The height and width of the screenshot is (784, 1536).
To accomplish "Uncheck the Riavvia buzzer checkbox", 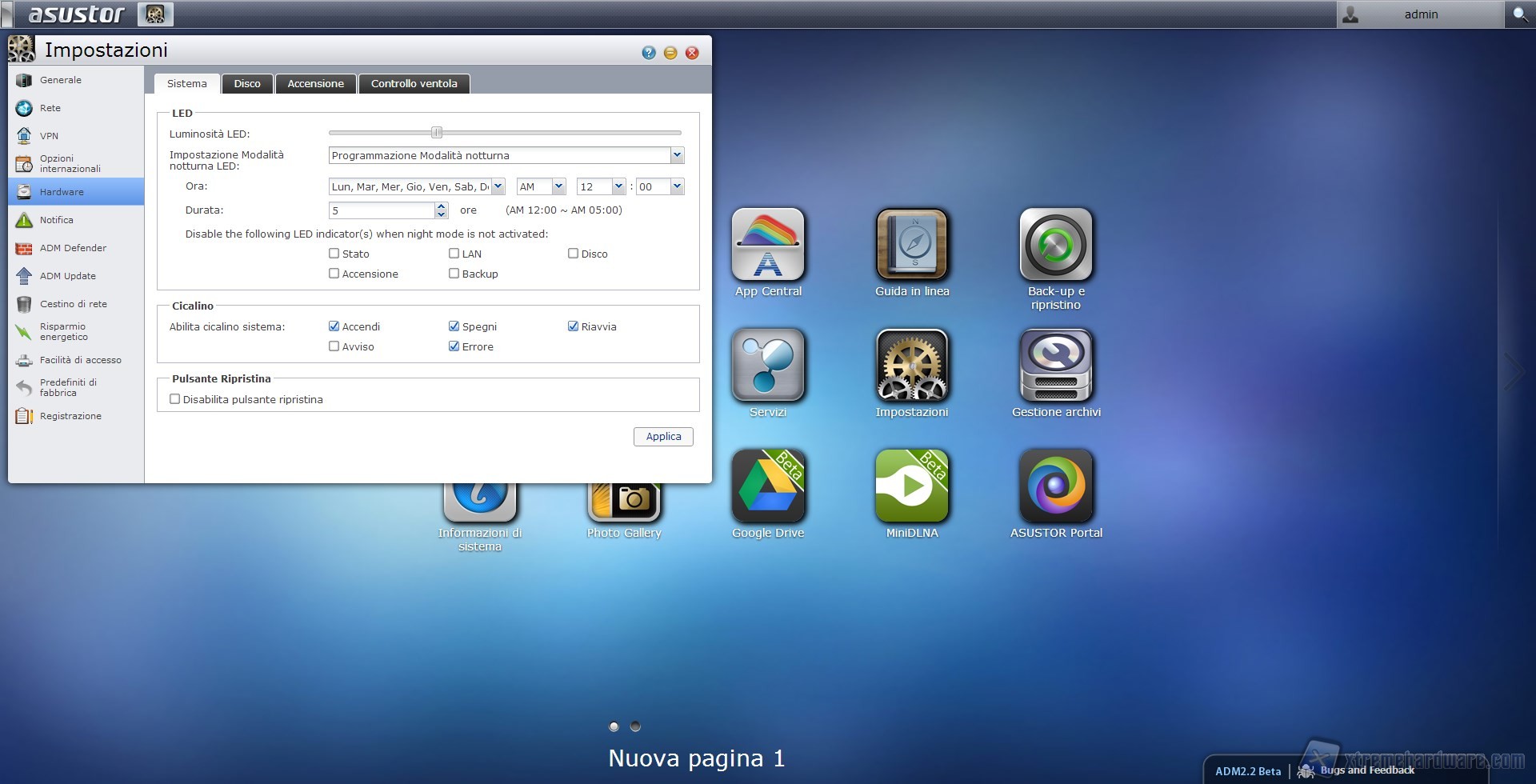I will (573, 326).
